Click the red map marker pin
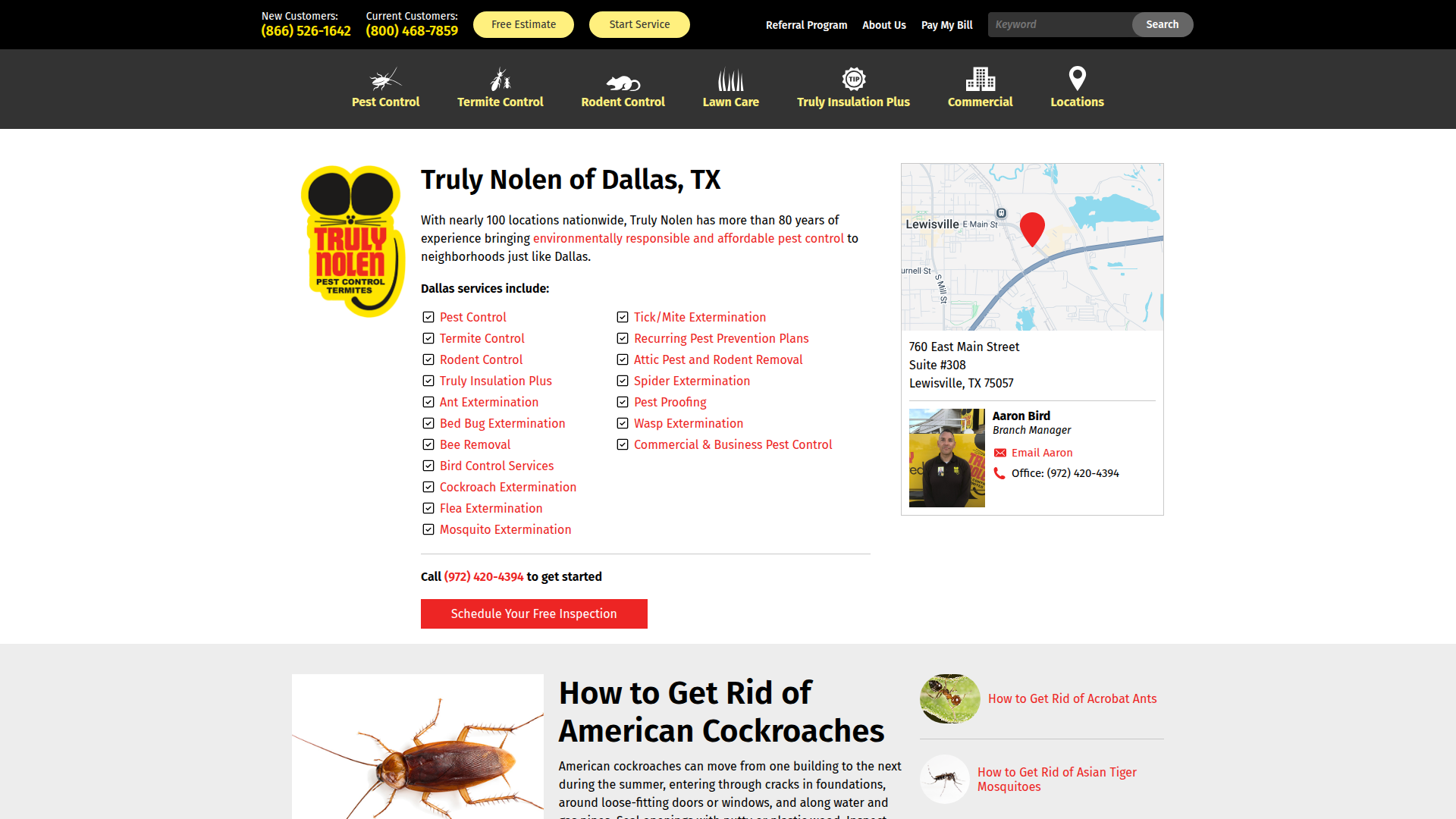Image resolution: width=1456 pixels, height=819 pixels. [1032, 229]
